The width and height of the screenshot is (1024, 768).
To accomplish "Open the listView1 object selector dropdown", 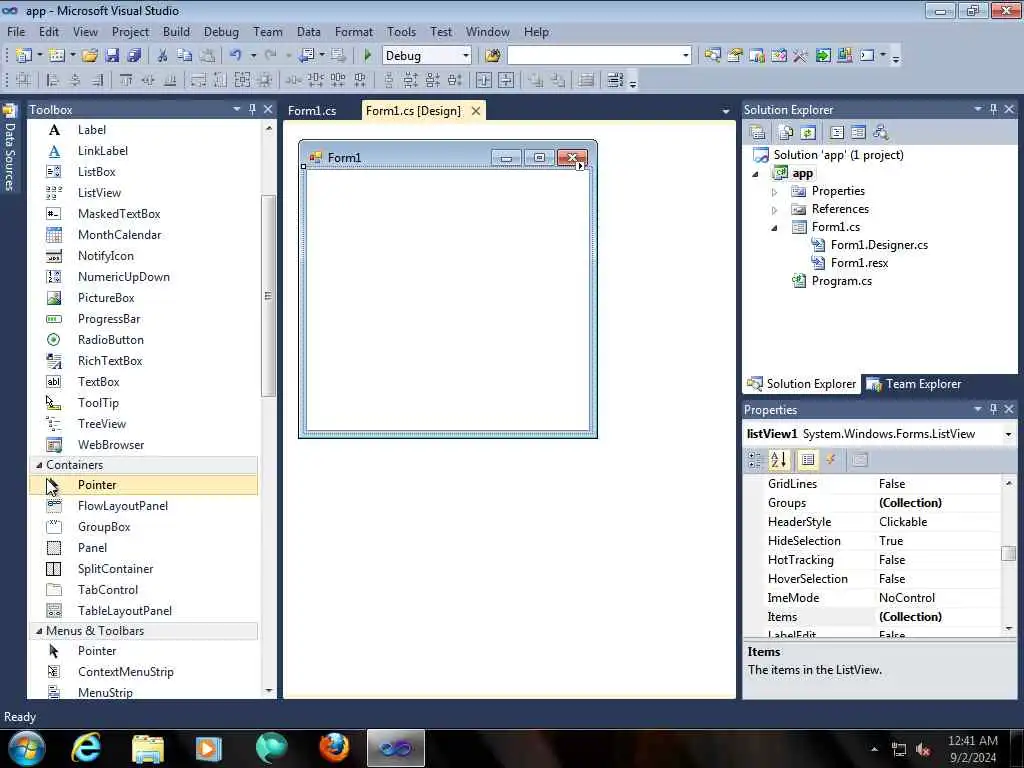I will (1008, 434).
